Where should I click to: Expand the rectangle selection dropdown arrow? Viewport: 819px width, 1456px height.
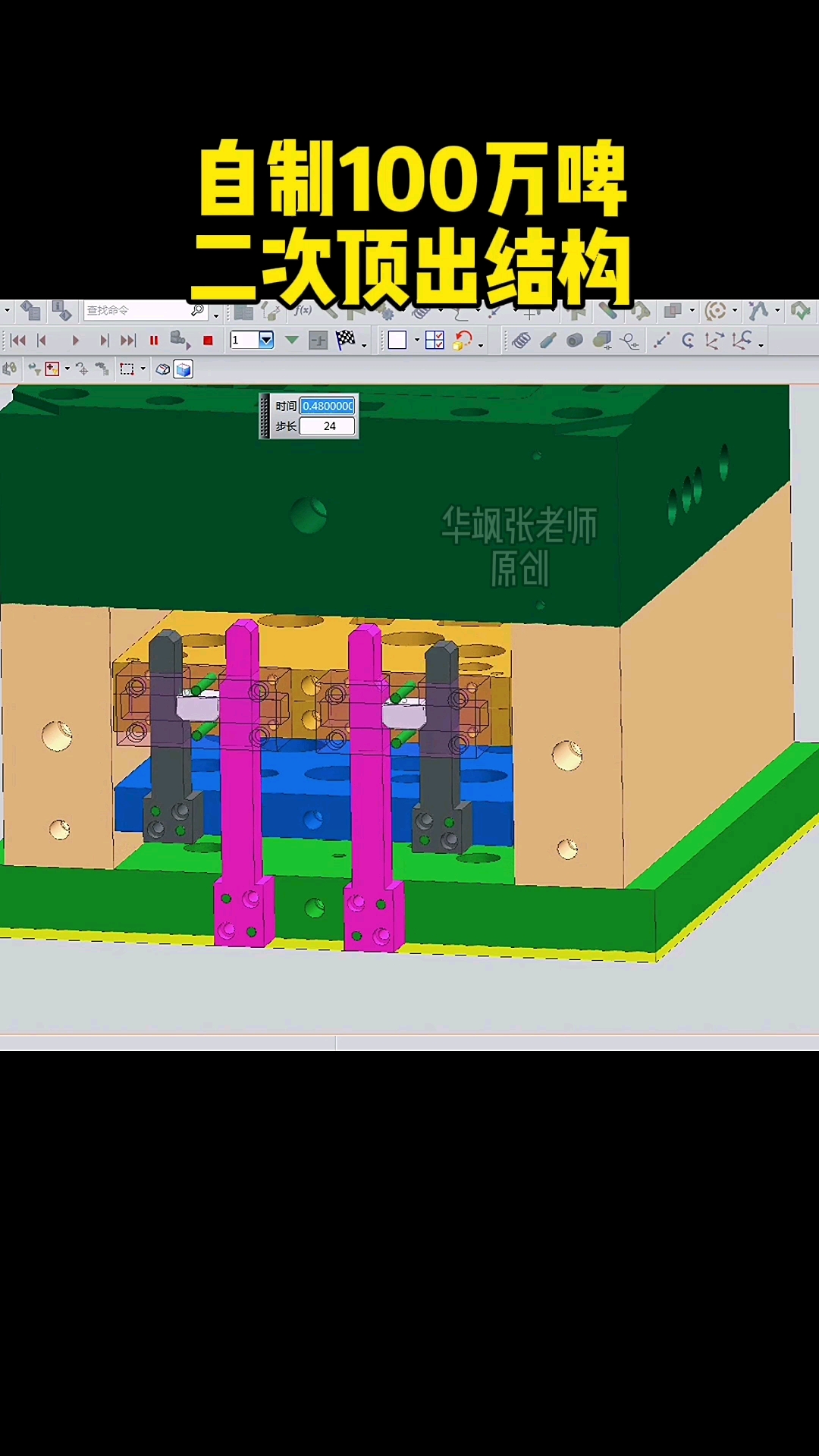click(x=143, y=369)
